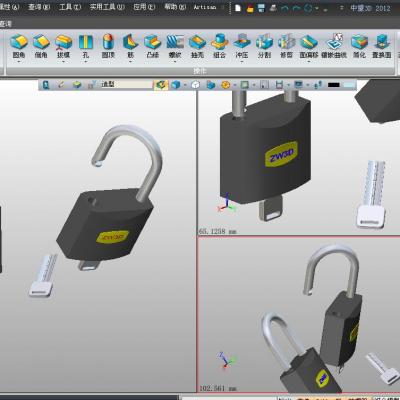Choose the 拔模 draft tool

tap(63, 46)
